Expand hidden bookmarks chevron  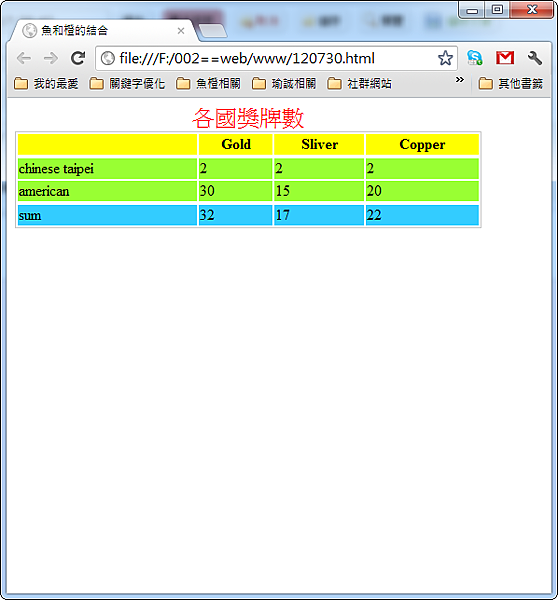460,80
